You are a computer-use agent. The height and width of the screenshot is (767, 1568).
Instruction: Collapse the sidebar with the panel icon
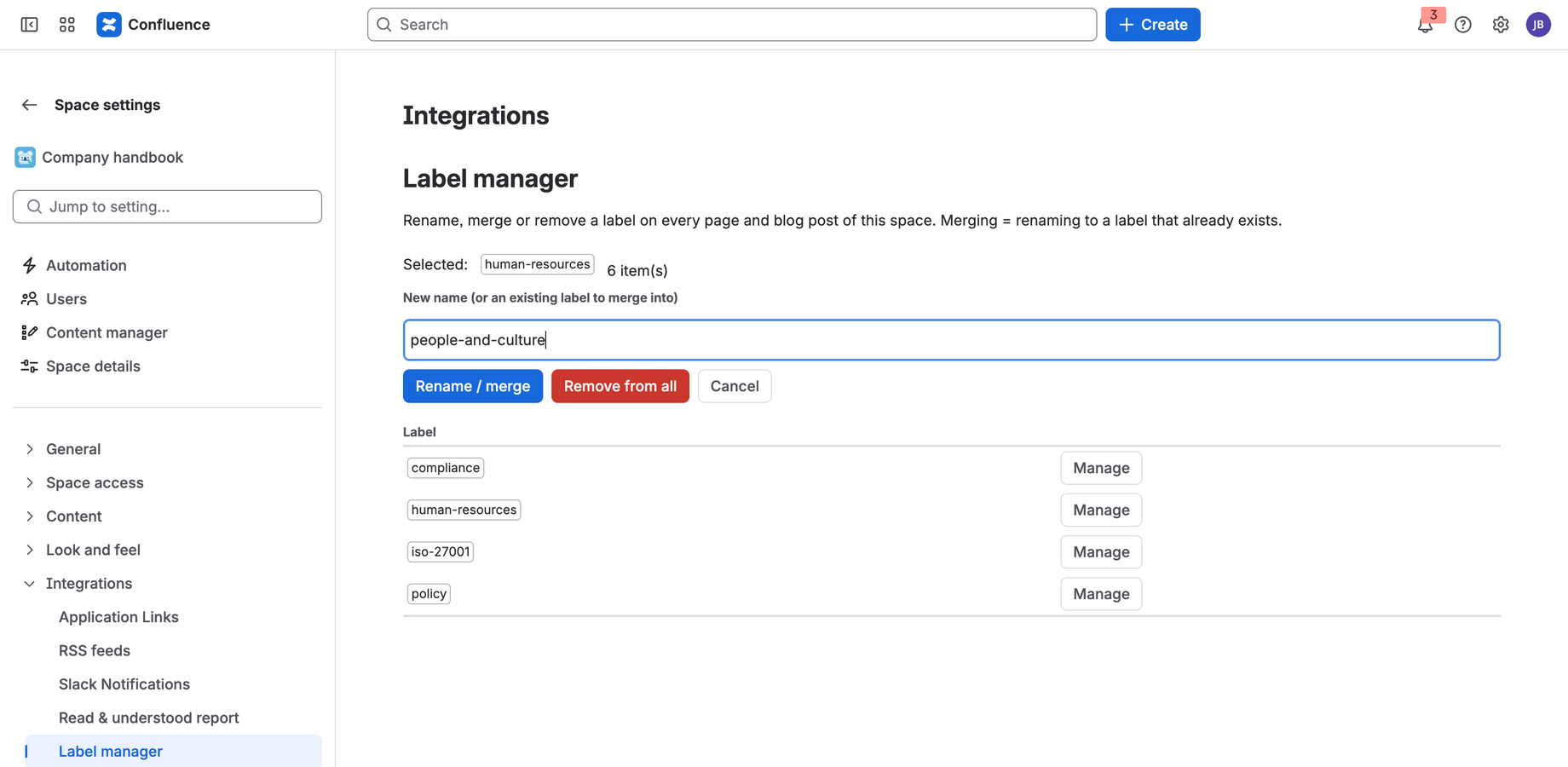click(x=29, y=25)
